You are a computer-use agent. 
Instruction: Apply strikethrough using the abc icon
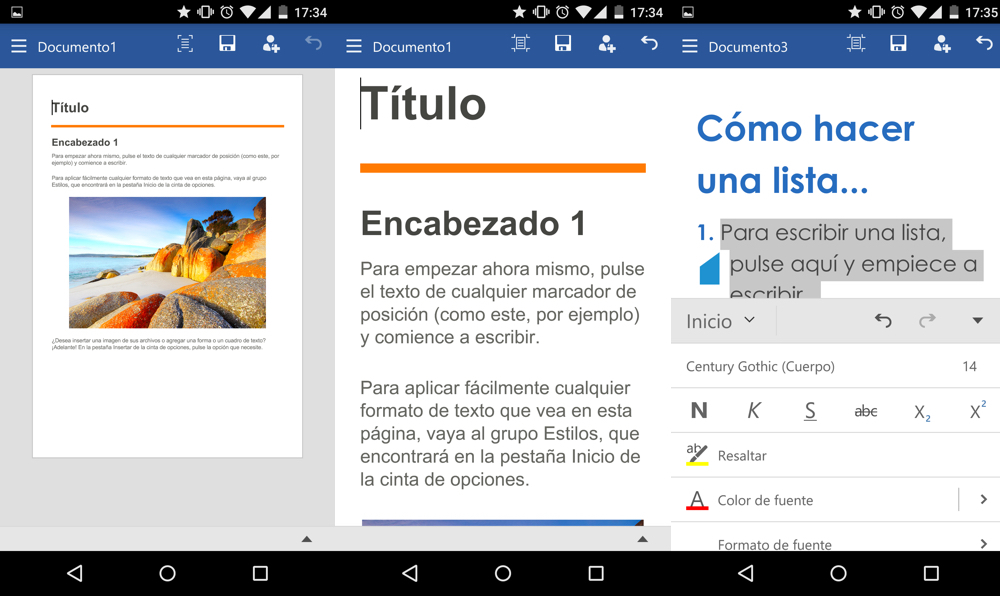866,410
